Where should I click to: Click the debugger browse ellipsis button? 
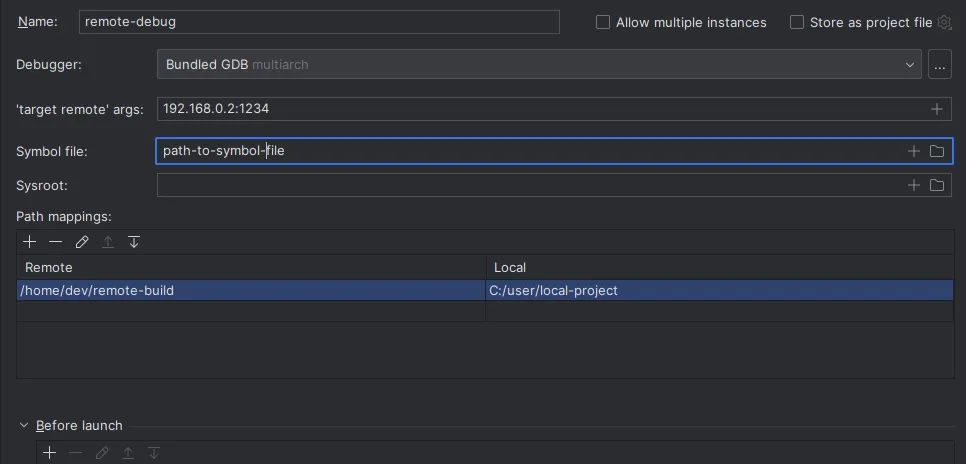point(939,65)
